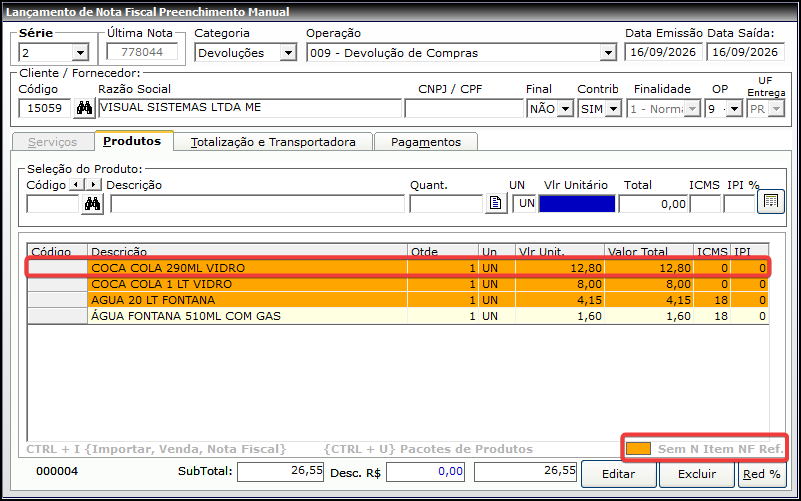Select row AGUA 20 LT FONTANA
Viewport: 801px width, 501px height.
pyautogui.click(x=398, y=300)
